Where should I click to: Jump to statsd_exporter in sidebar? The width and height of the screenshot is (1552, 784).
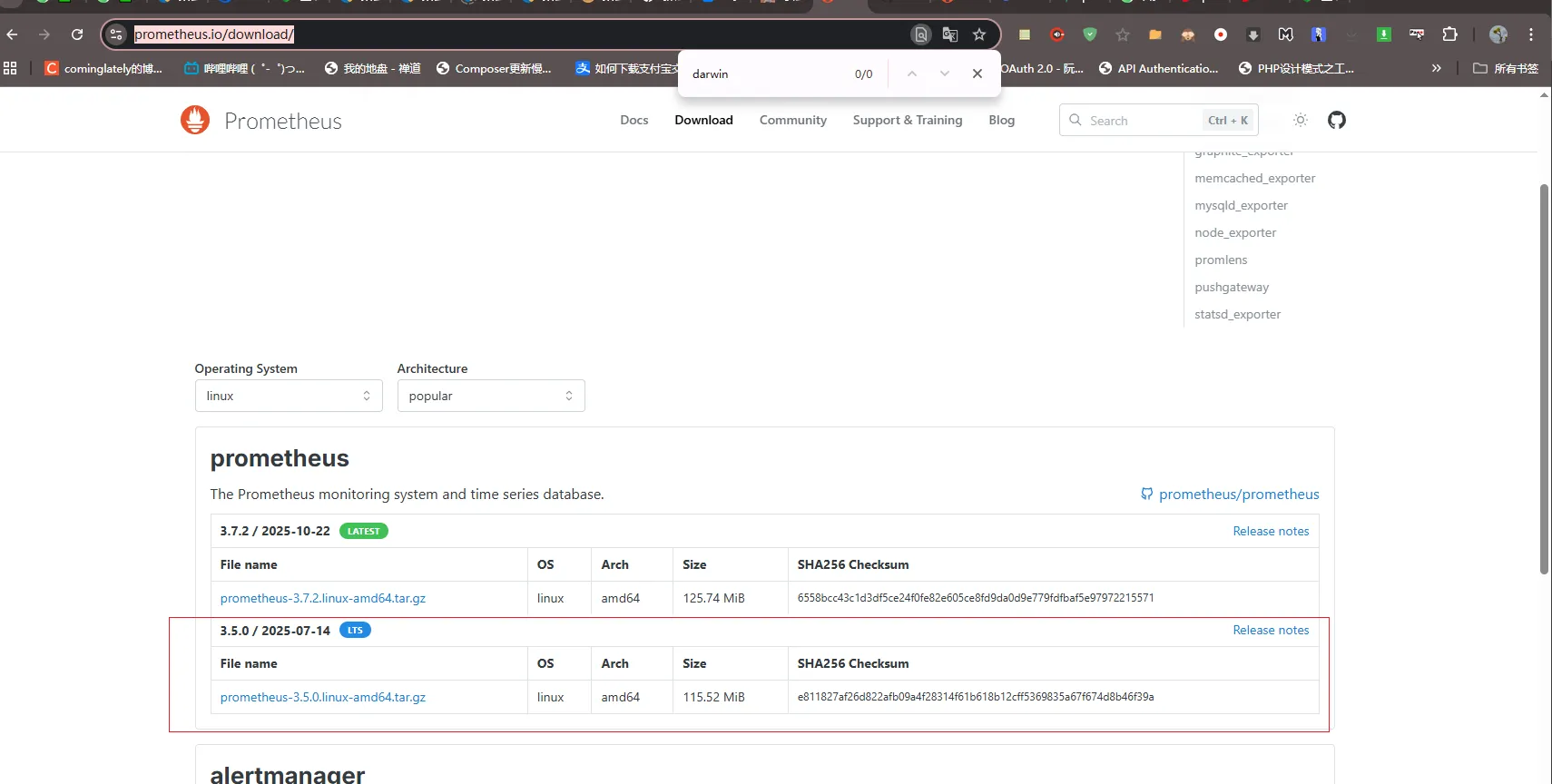[1238, 314]
